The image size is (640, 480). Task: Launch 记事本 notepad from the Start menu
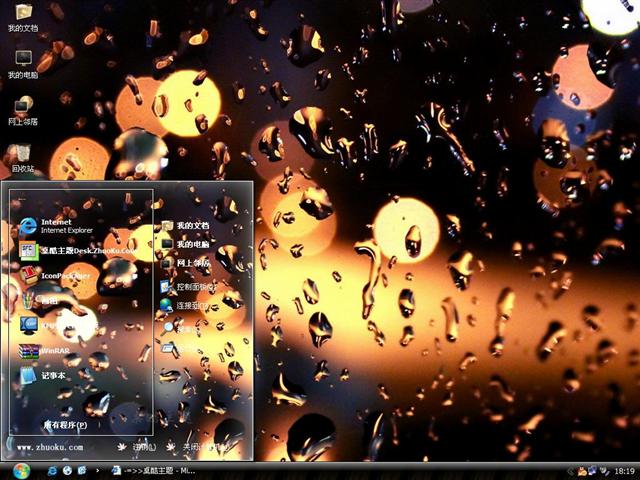tap(42, 375)
